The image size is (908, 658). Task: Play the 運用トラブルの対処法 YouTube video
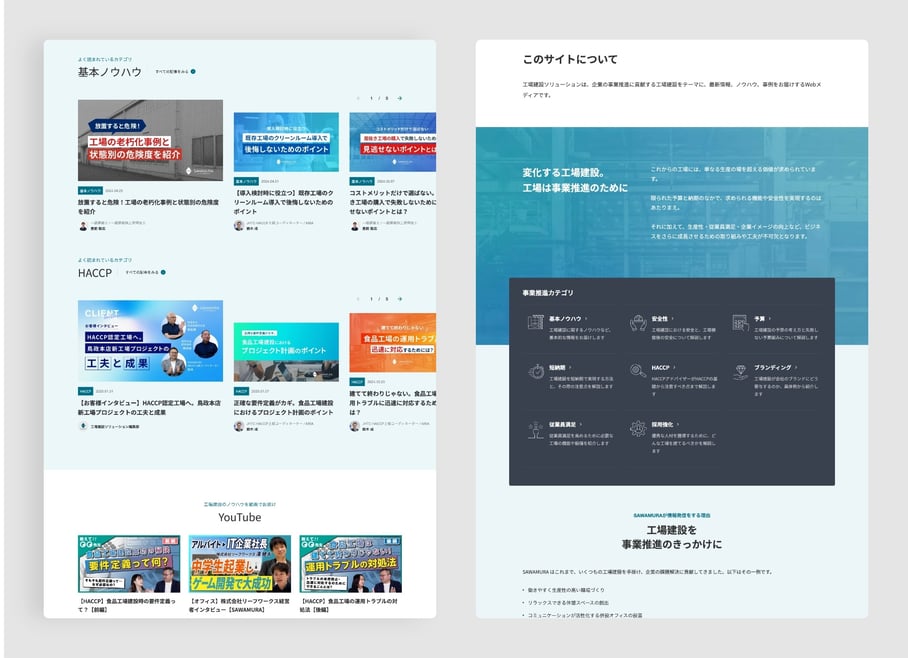[x=350, y=564]
